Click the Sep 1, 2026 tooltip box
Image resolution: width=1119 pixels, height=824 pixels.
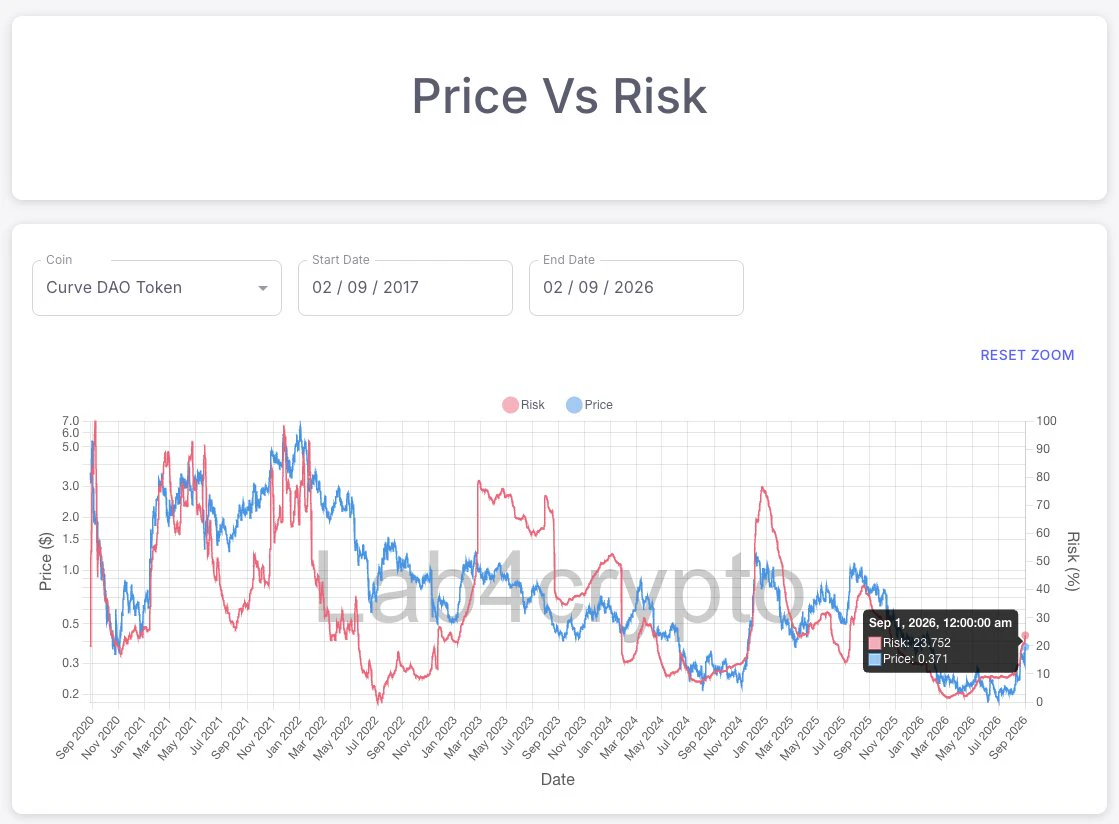tap(940, 641)
